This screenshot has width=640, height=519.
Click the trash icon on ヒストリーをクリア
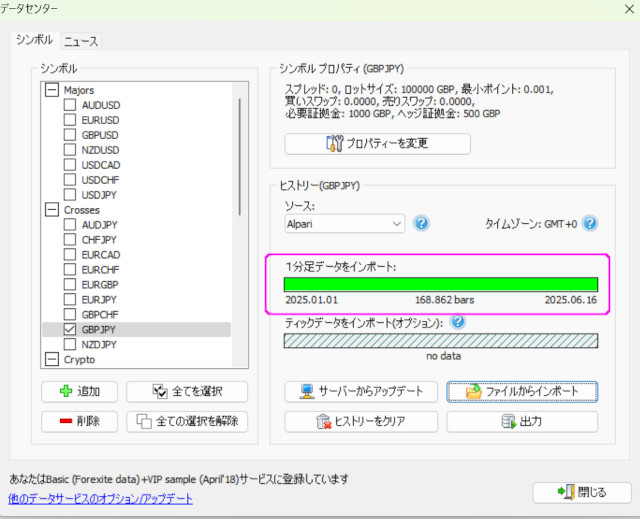[x=323, y=421]
